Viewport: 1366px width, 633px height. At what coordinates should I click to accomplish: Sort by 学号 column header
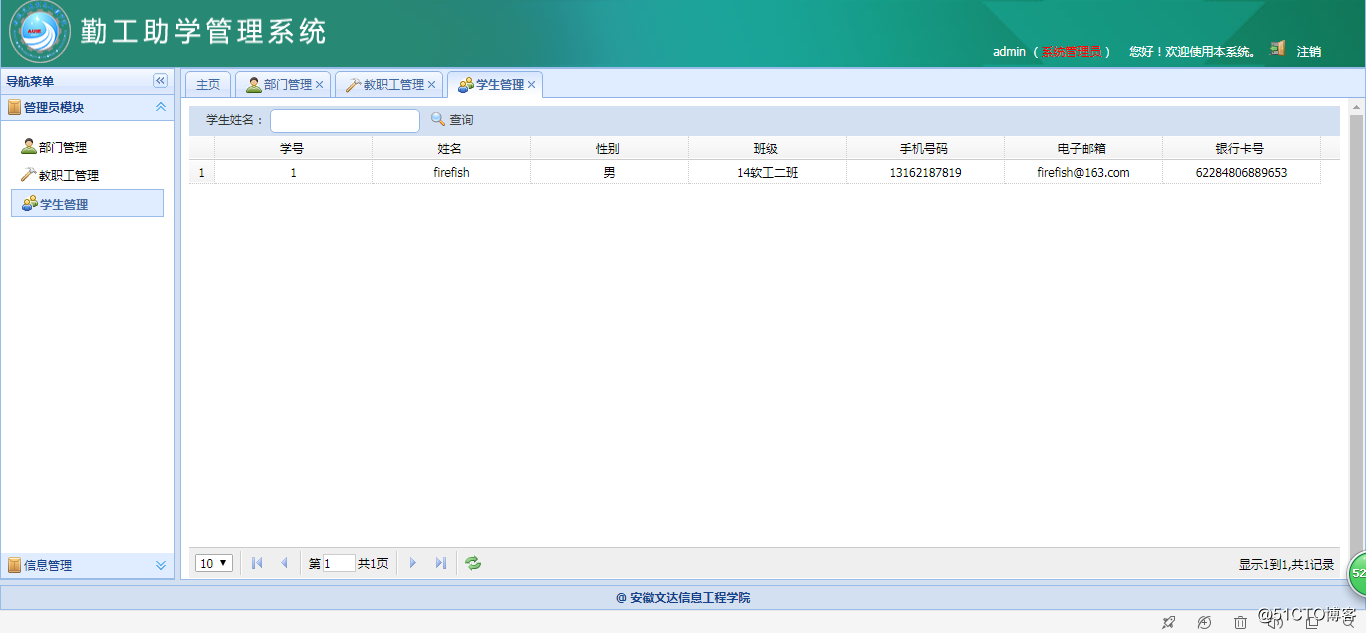pos(293,148)
